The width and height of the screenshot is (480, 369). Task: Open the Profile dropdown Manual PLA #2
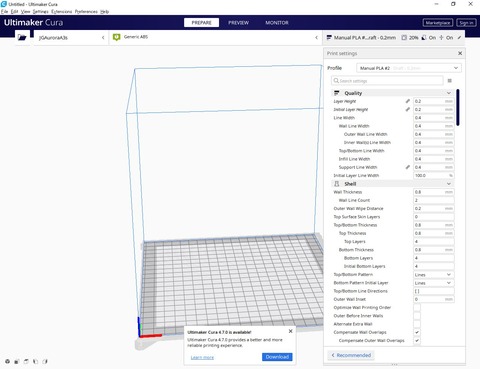coord(409,68)
